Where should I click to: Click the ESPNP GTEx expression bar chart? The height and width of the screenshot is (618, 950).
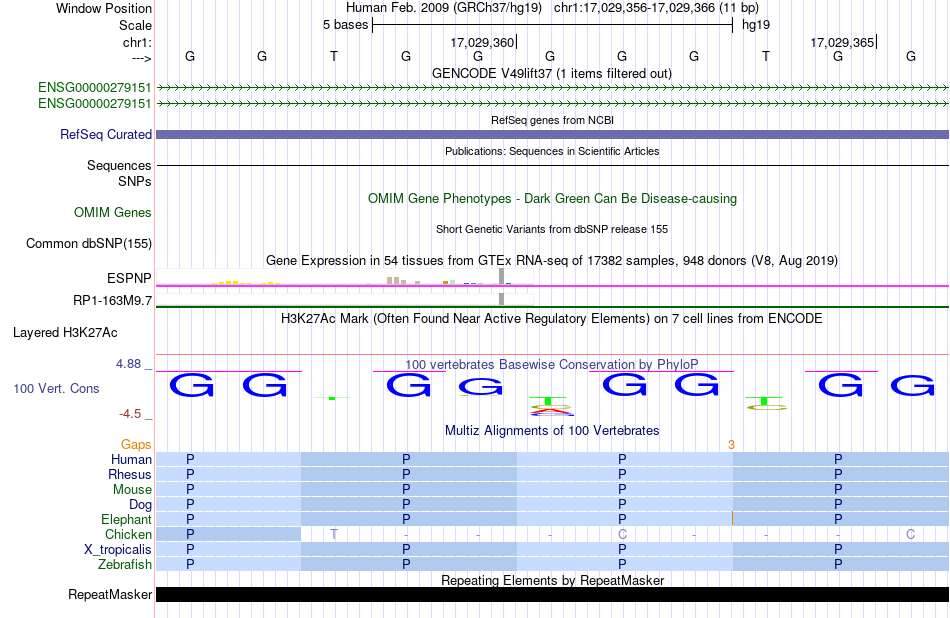[345, 277]
